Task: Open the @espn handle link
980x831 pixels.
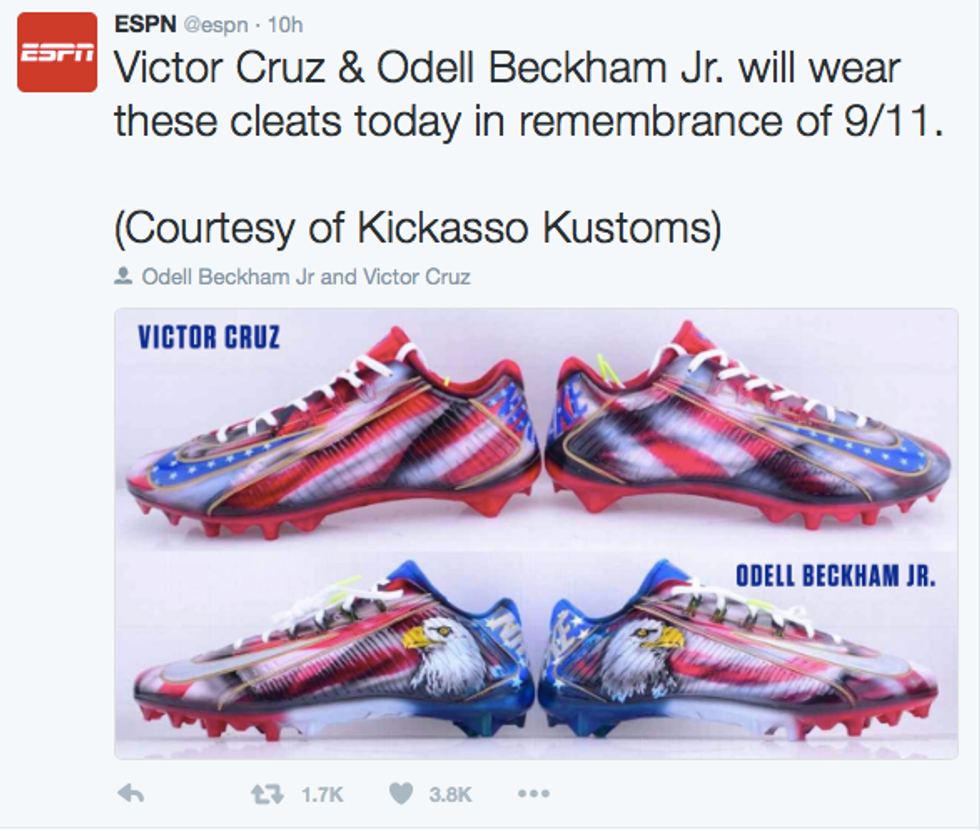Action: [x=218, y=24]
